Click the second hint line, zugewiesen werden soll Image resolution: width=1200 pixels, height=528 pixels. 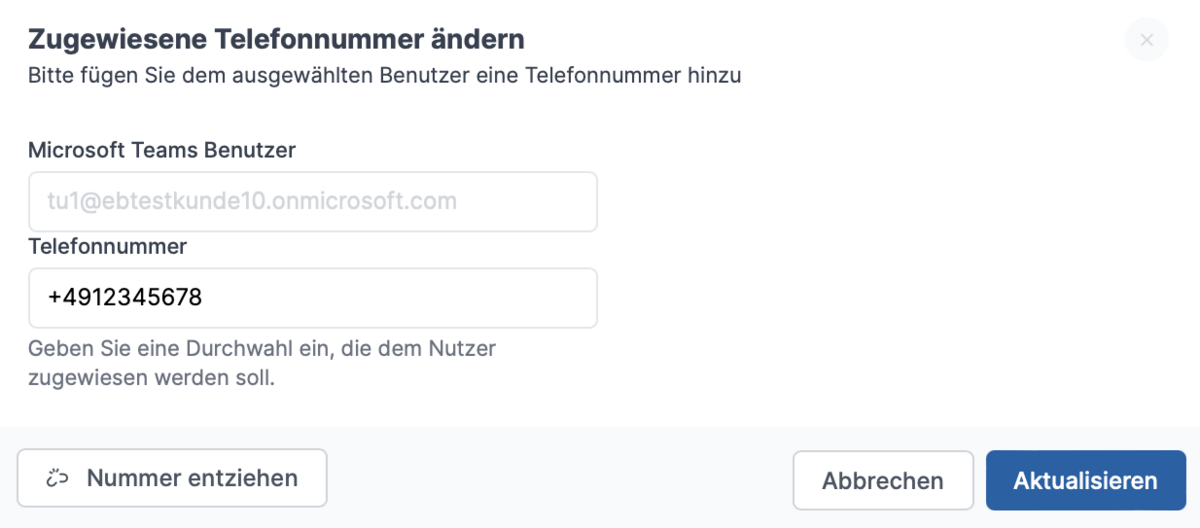click(x=151, y=378)
